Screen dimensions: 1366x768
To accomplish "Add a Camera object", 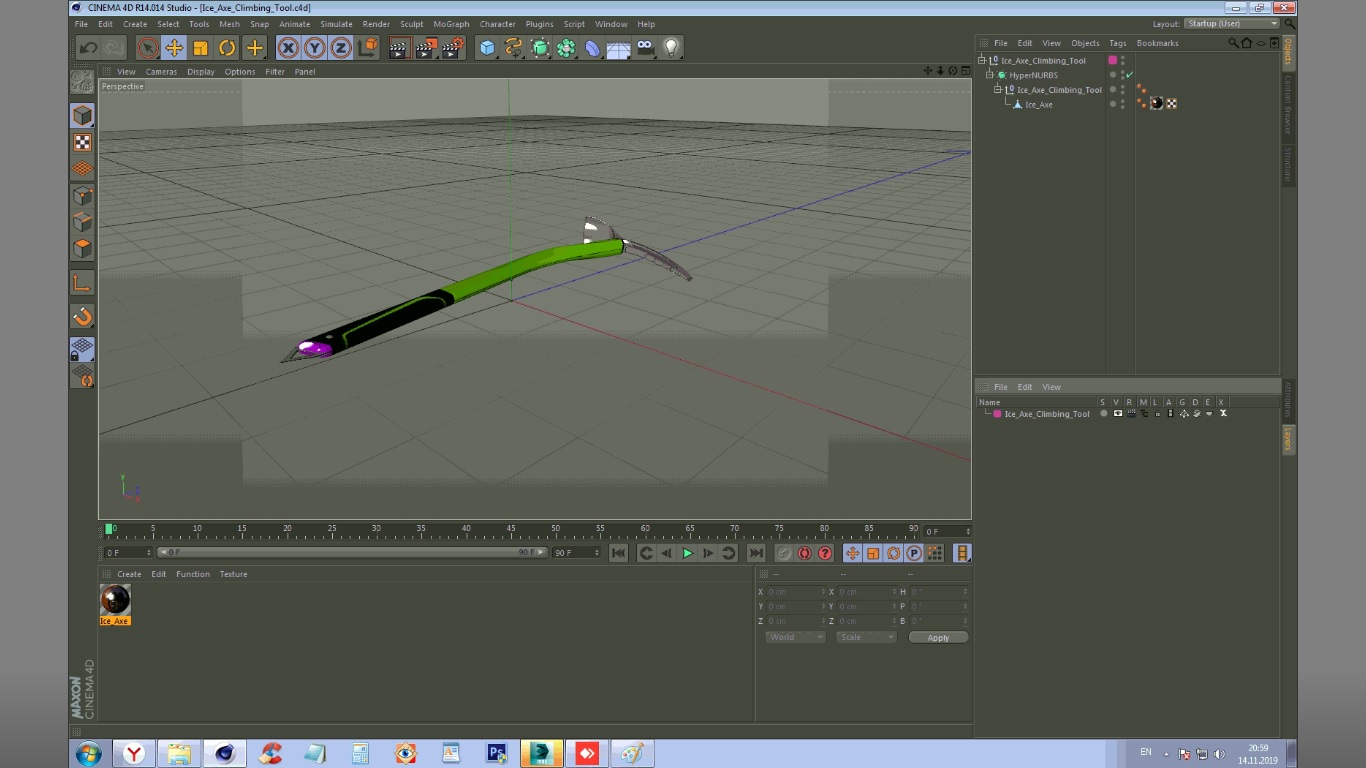I will 645,47.
